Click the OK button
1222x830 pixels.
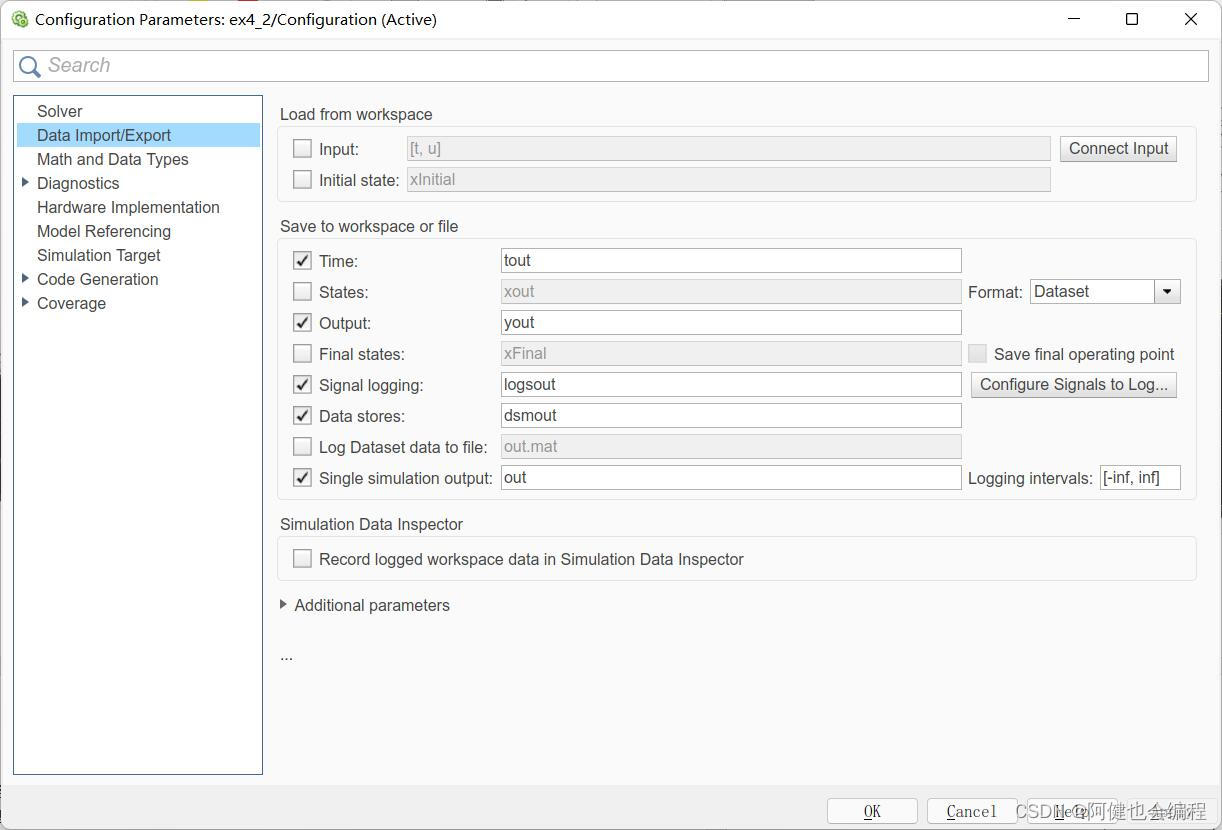(872, 811)
